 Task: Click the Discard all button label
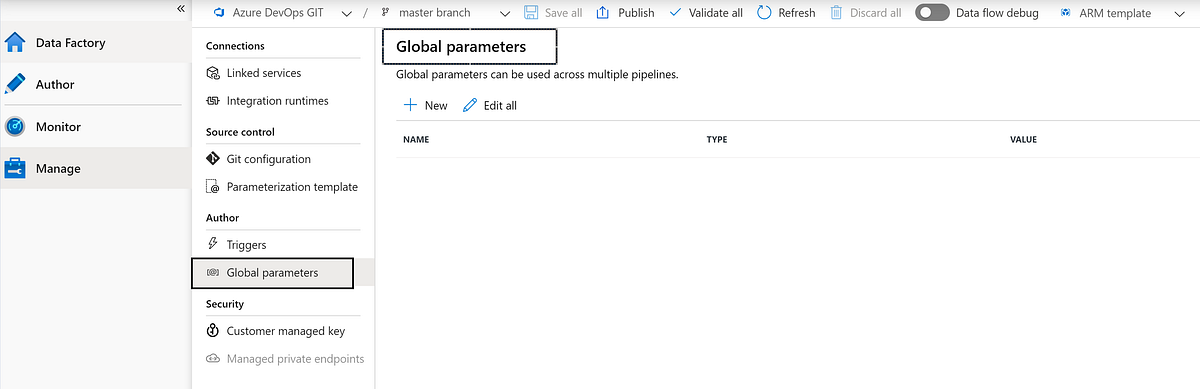[x=876, y=13]
